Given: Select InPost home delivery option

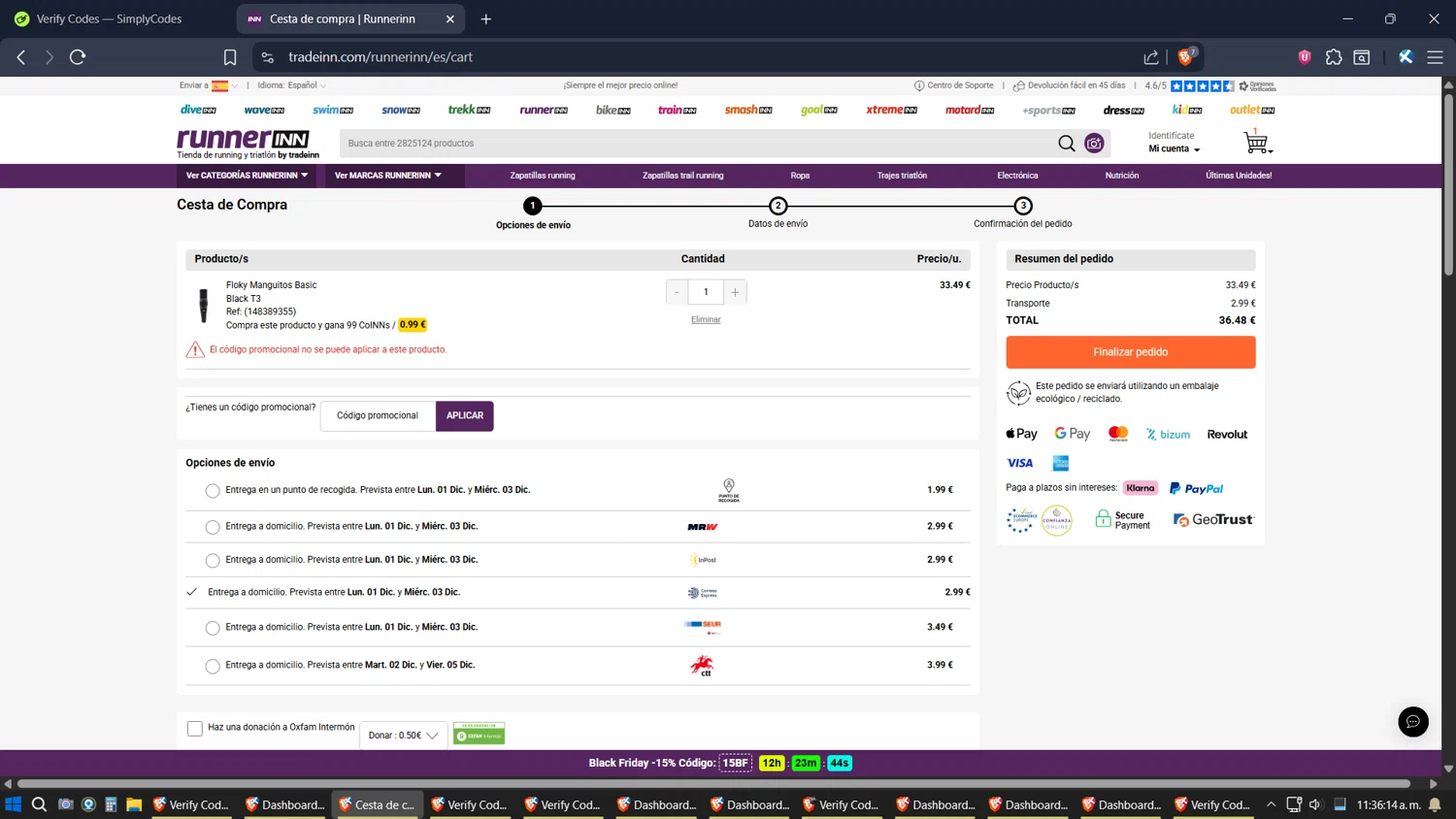Looking at the screenshot, I should pyautogui.click(x=213, y=561).
